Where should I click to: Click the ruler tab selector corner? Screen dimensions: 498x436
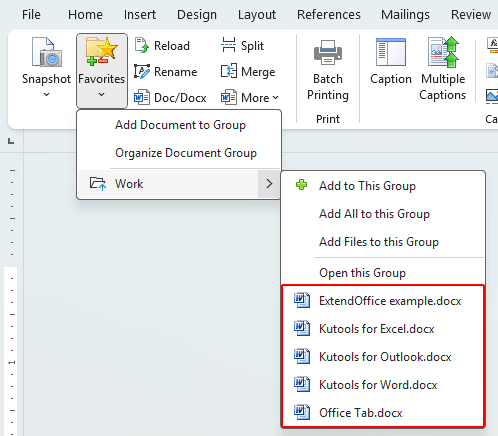pos(11,141)
